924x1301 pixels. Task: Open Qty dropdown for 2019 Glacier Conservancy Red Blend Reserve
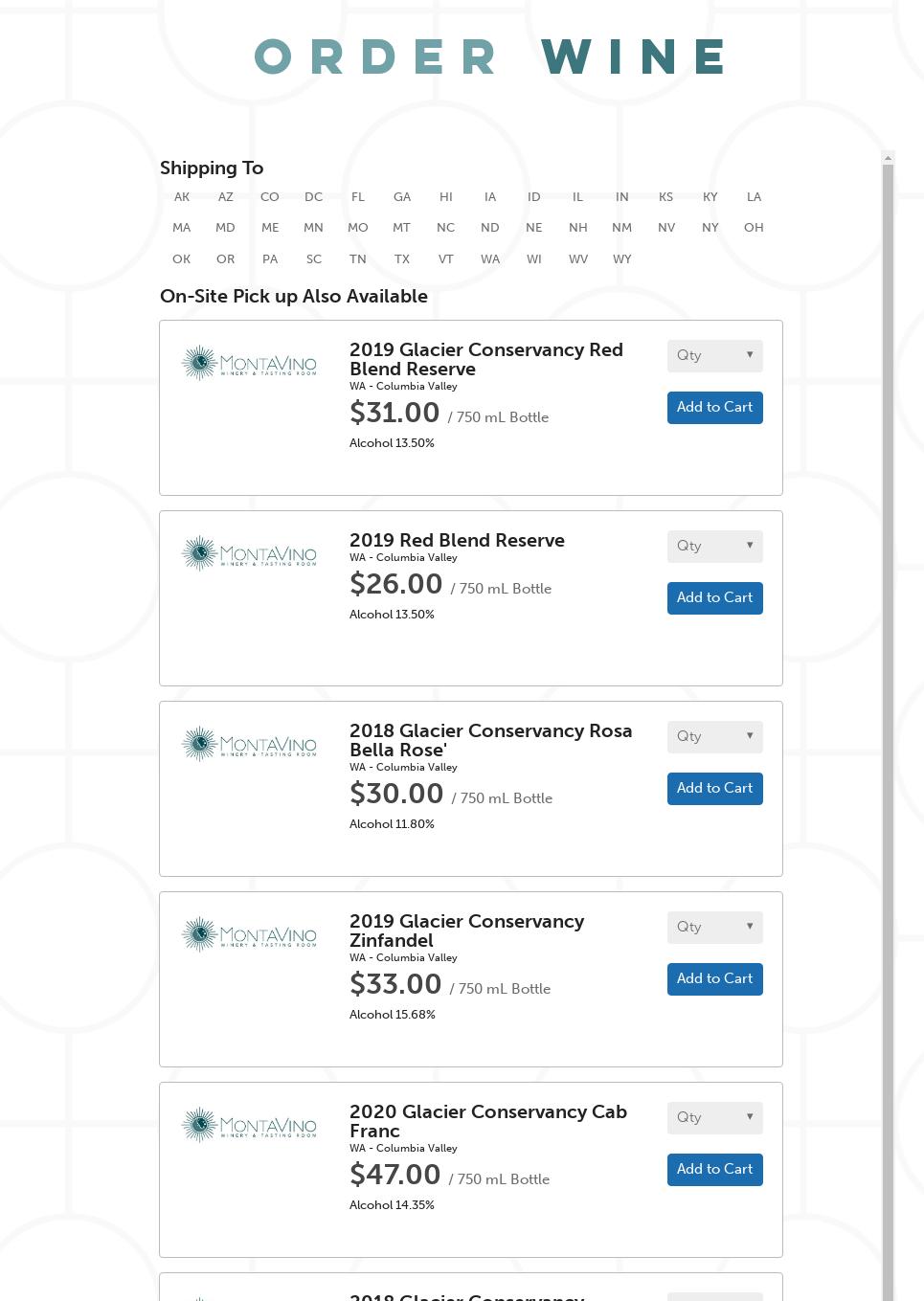pos(714,355)
